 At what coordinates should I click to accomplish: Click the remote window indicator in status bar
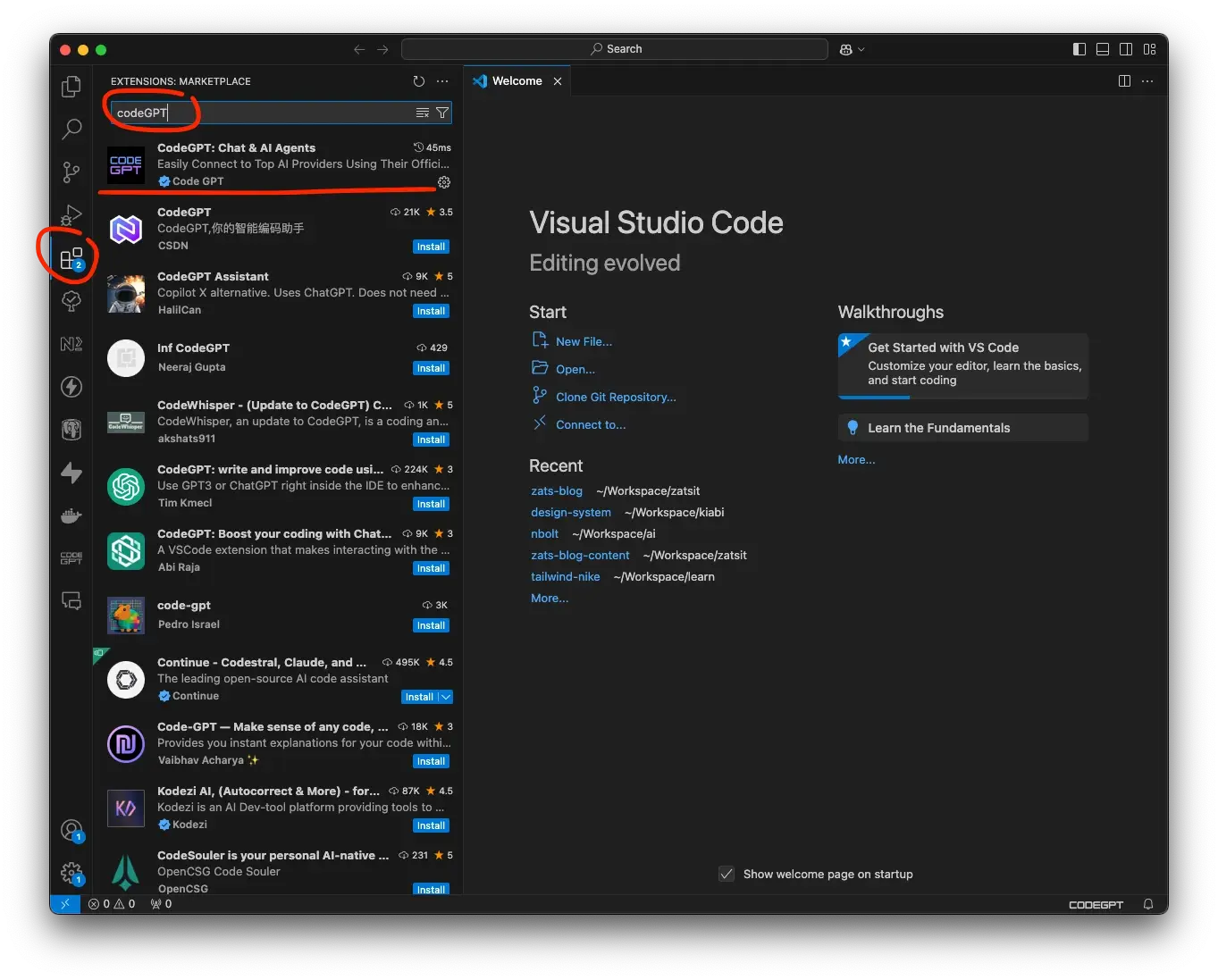point(64,904)
